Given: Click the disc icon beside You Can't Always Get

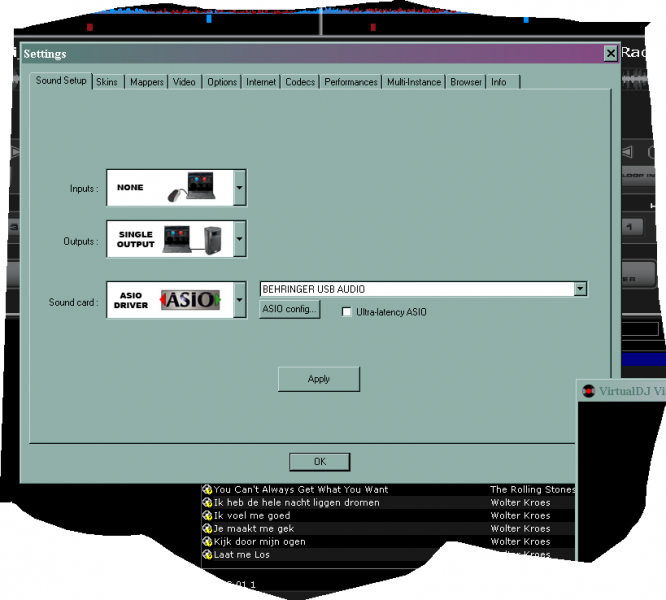Looking at the screenshot, I should 207,490.
